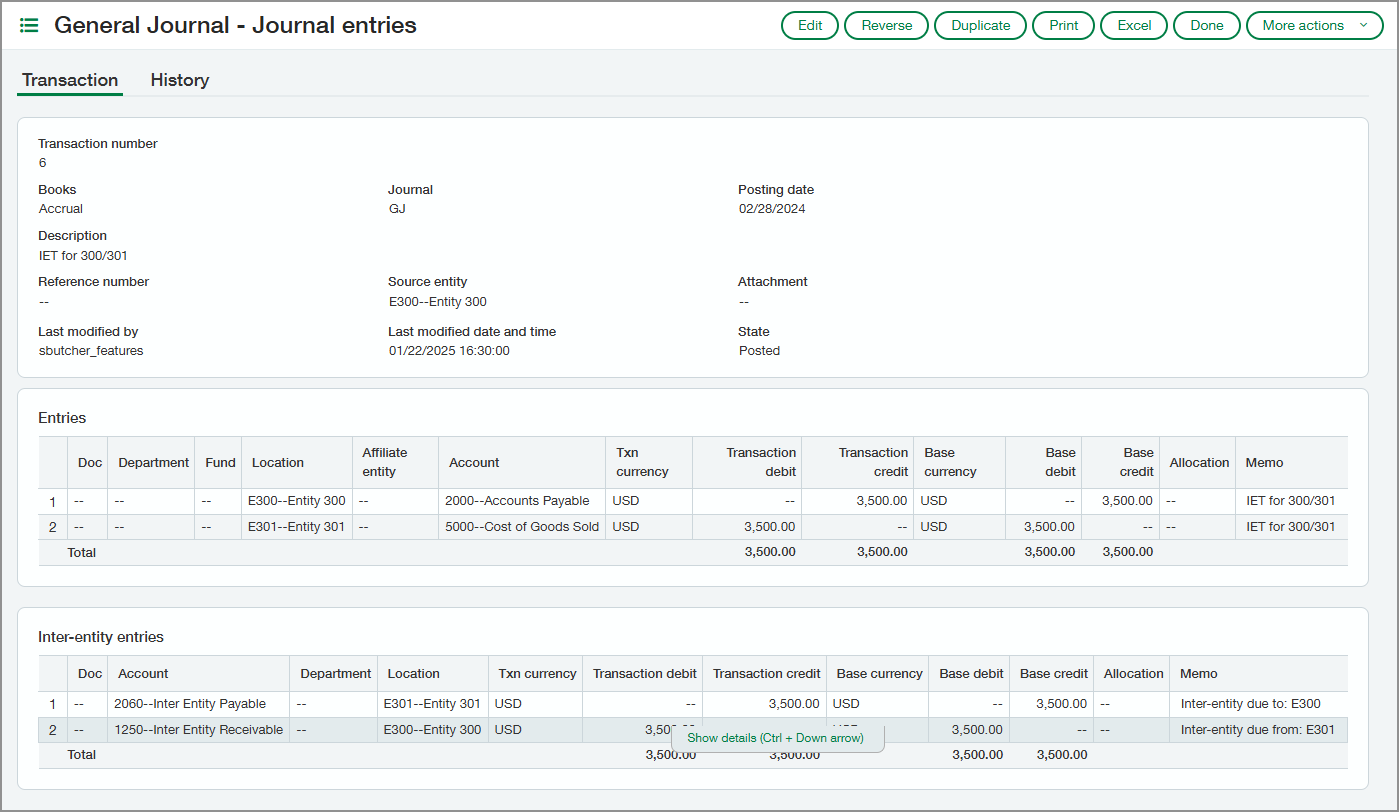Switch to the History tab
This screenshot has height=812, width=1399.
179,79
